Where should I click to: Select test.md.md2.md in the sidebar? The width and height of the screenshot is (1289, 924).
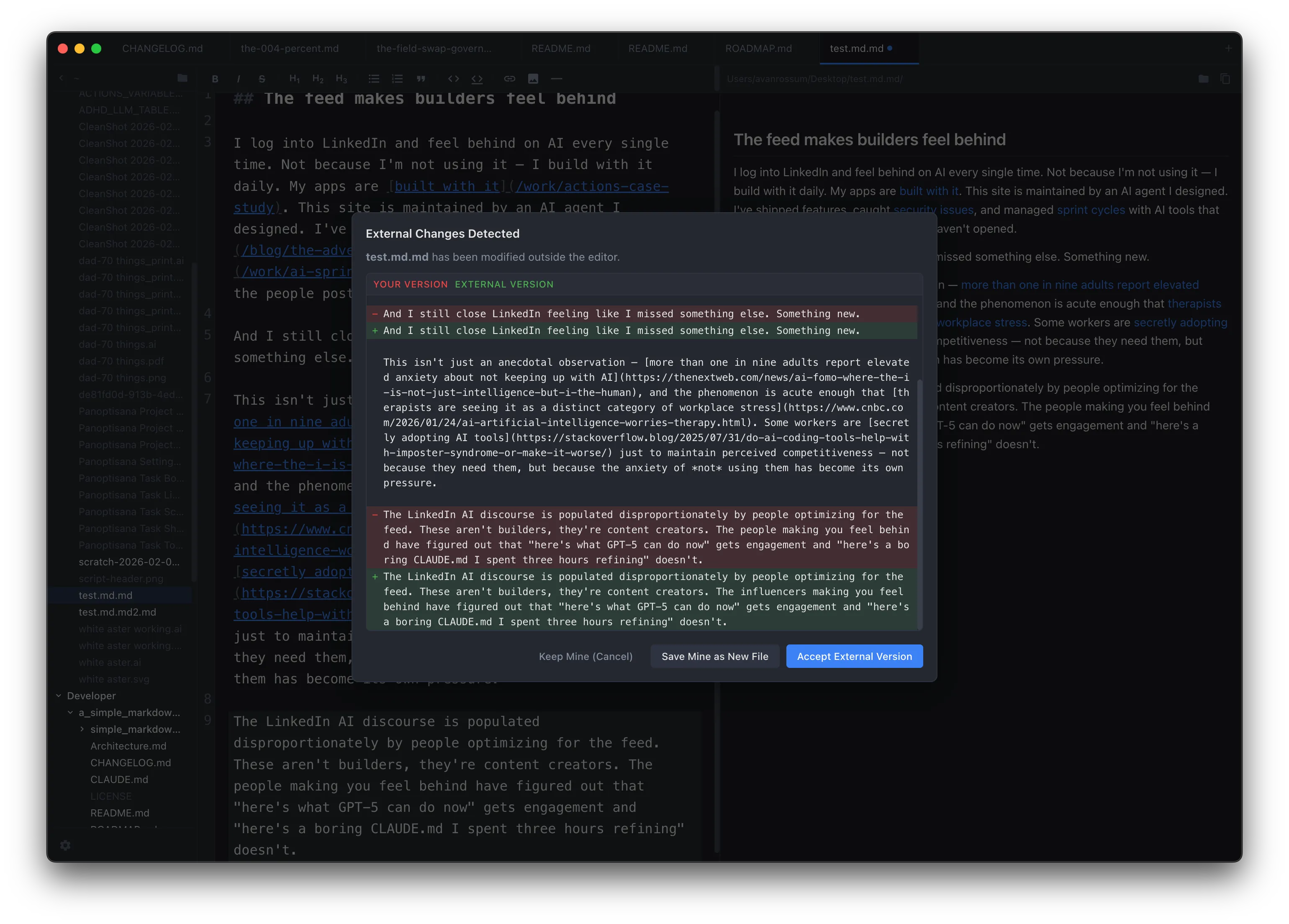pos(117,612)
